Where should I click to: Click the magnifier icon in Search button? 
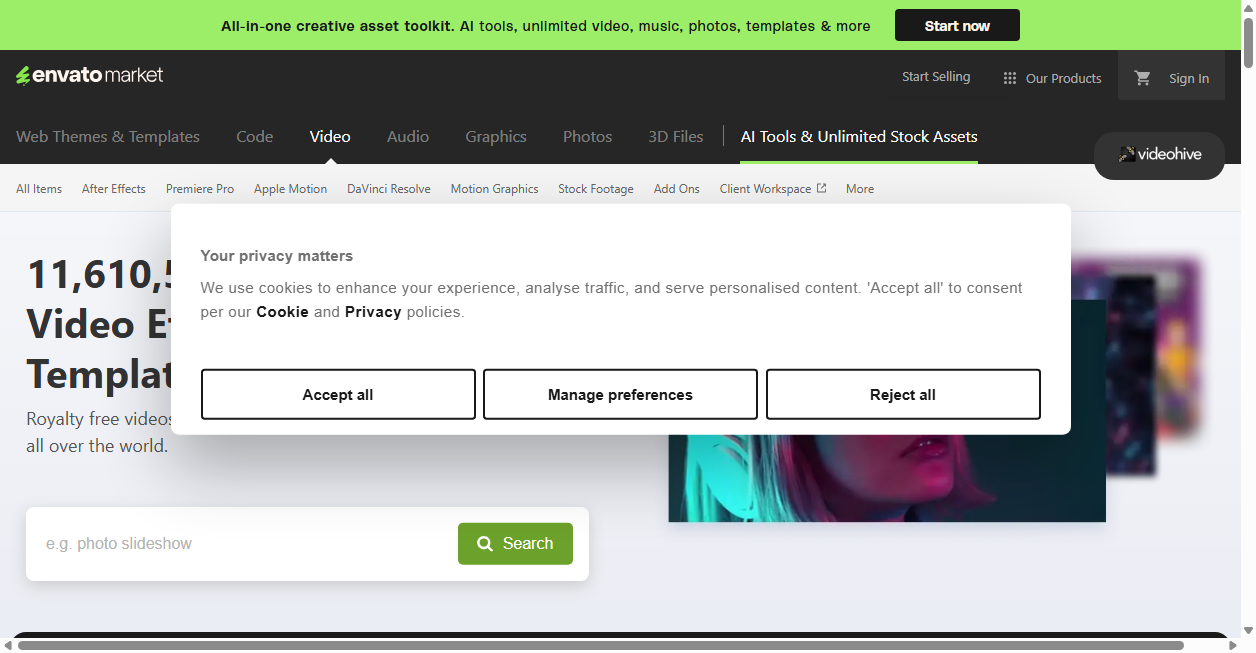485,544
